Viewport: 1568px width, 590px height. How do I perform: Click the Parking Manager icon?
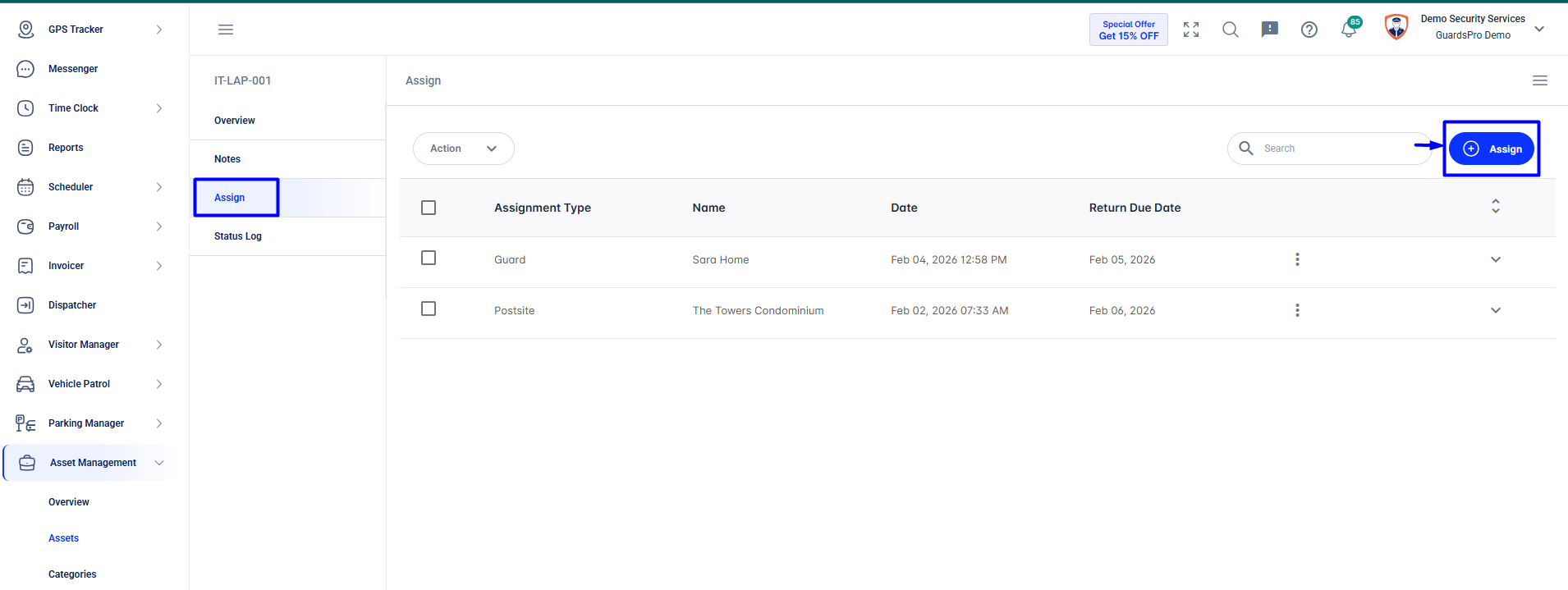point(25,423)
